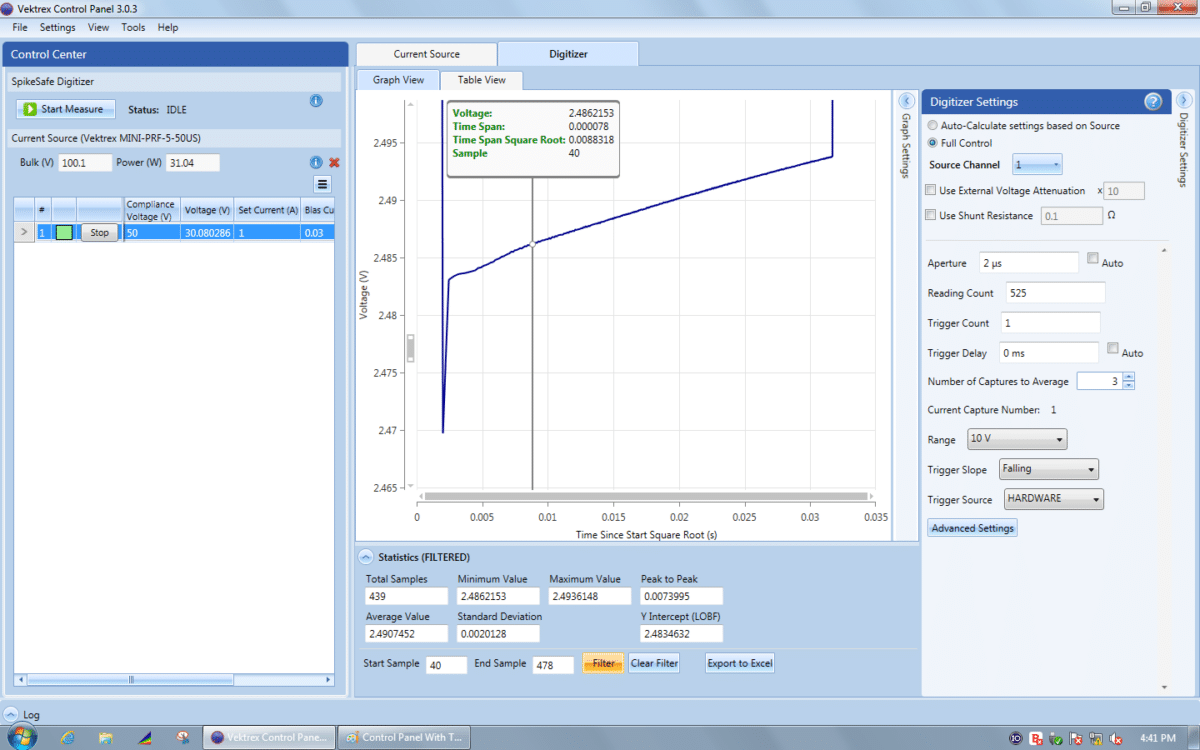
Task: Click the graph vertical axis slider handle
Action: (410, 348)
